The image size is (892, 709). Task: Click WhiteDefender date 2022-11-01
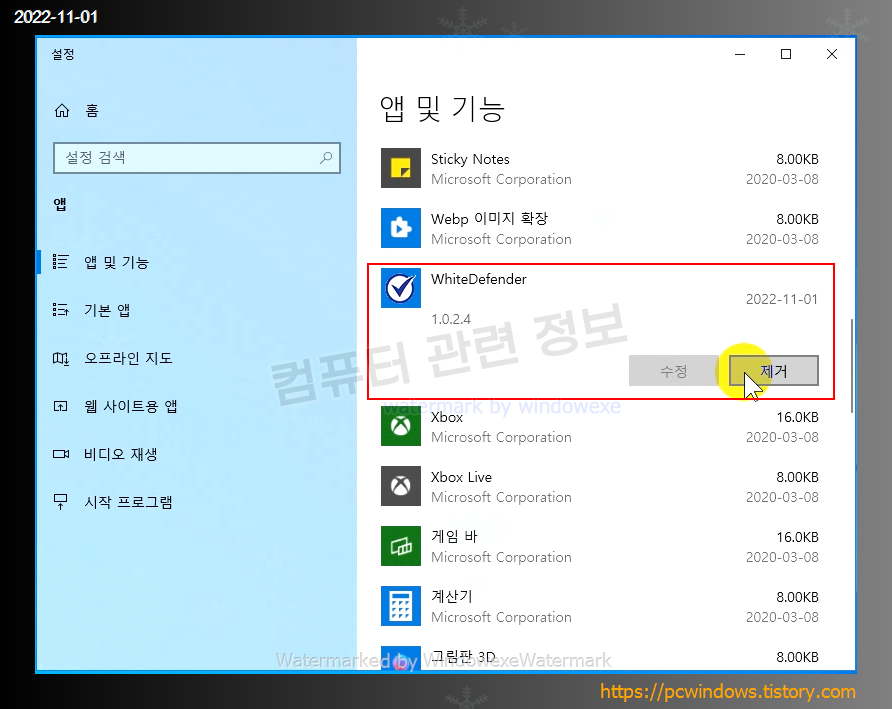point(782,299)
